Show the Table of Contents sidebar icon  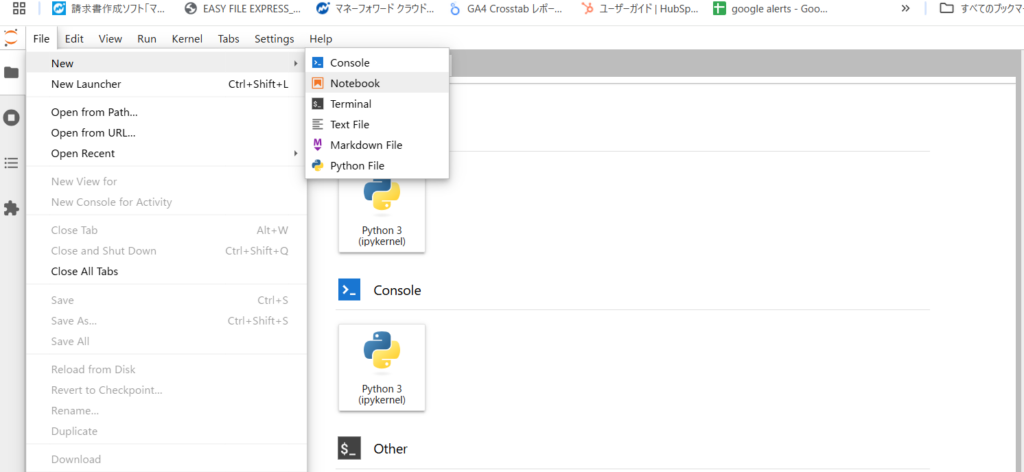click(x=11, y=163)
